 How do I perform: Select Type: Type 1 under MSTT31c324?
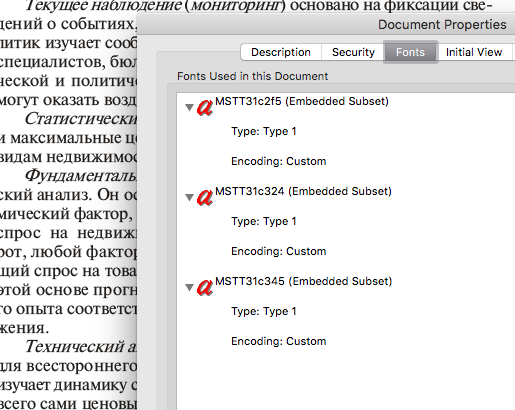pos(264,221)
